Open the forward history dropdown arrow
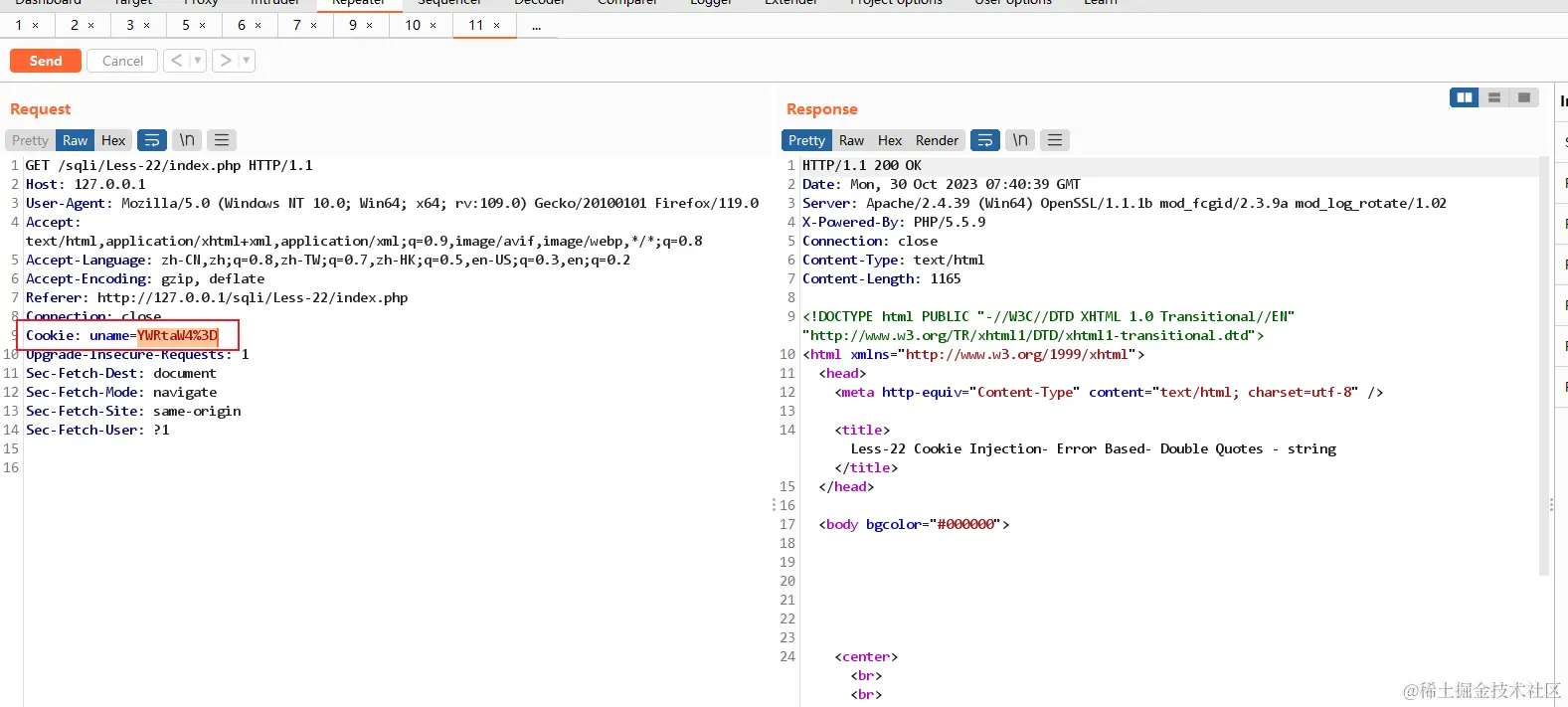Image resolution: width=1568 pixels, height=707 pixels. click(247, 61)
